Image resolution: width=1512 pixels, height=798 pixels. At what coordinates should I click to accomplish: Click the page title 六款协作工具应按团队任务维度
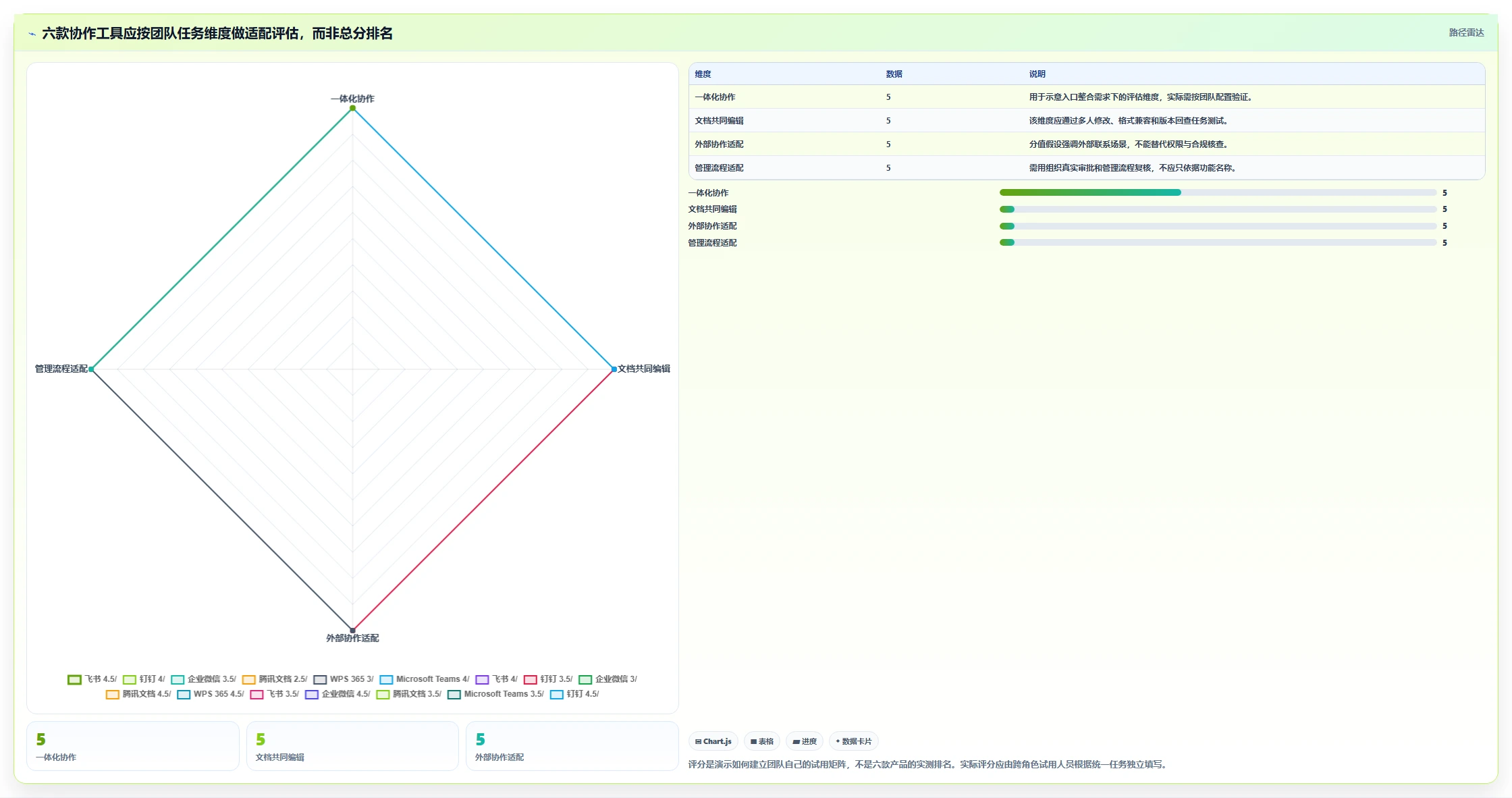tap(217, 33)
